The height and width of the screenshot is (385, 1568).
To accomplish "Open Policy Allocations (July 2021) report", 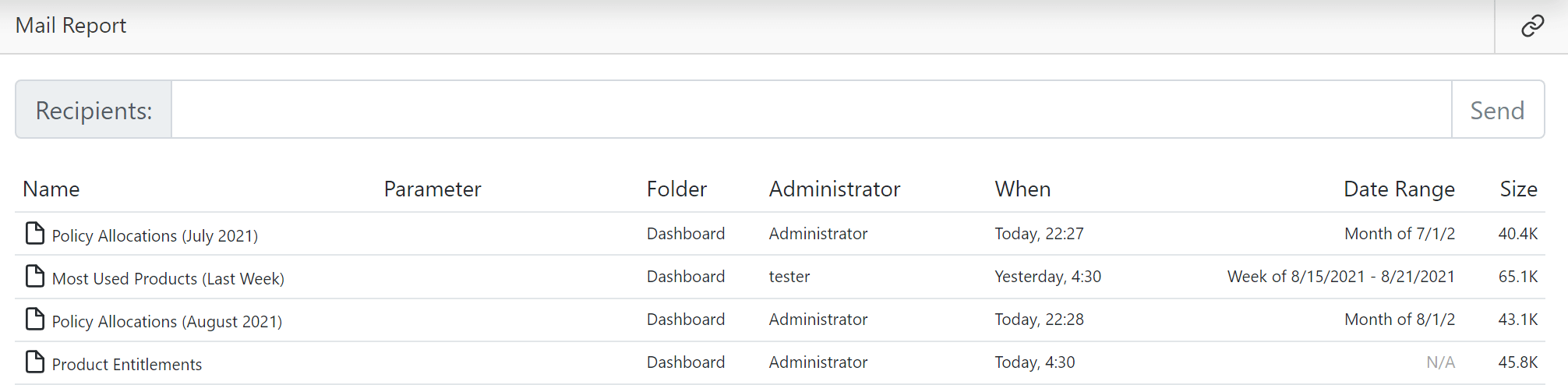I will (x=154, y=235).
